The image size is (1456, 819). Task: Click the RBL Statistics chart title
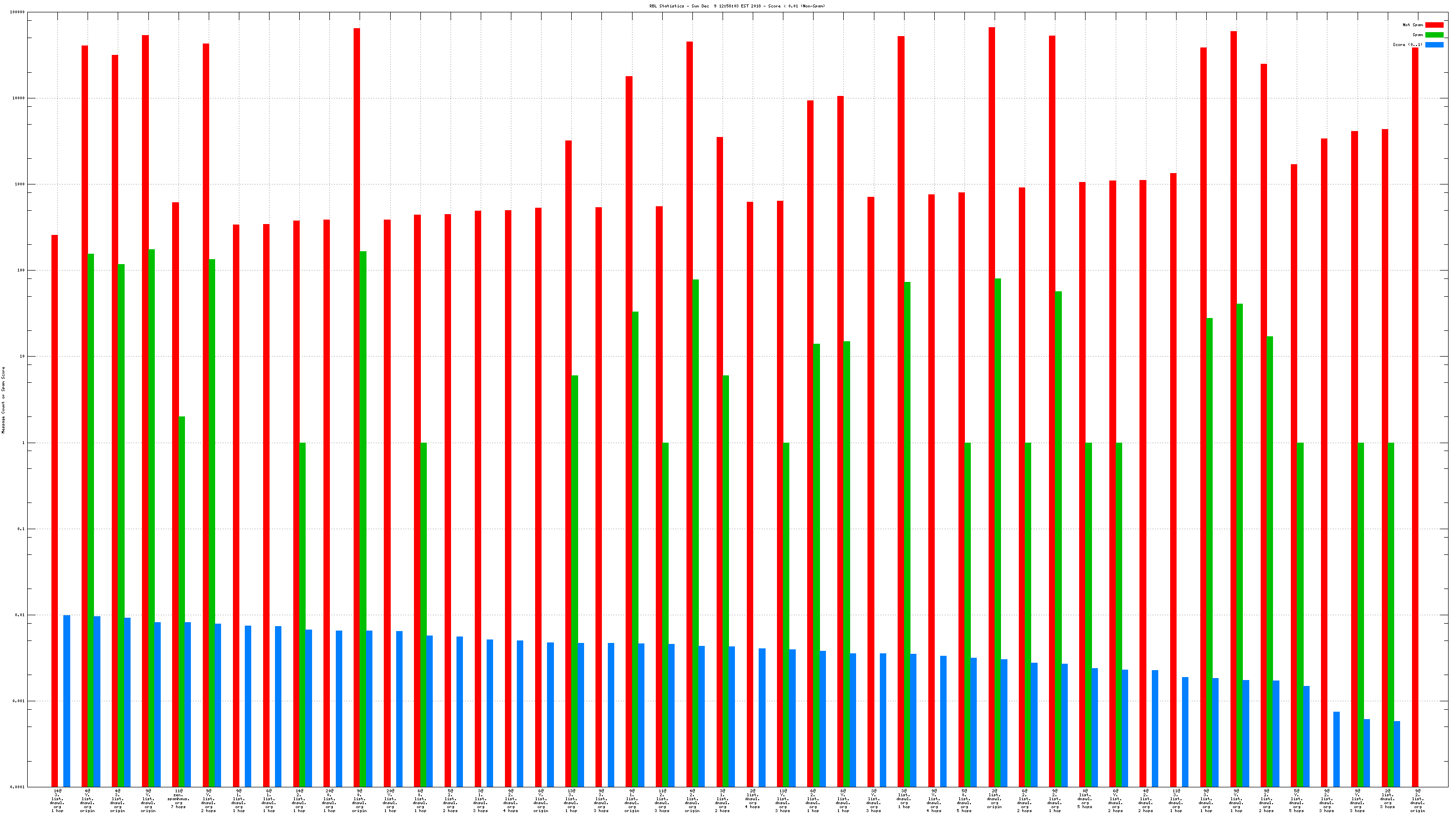[x=737, y=6]
